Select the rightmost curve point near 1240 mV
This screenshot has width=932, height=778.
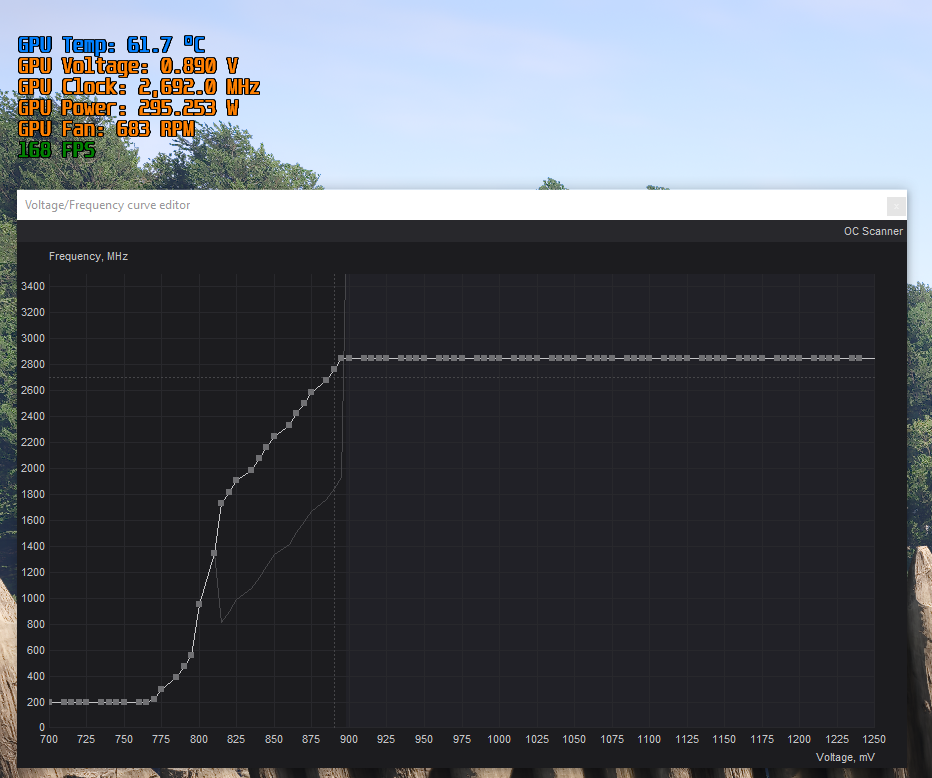coord(859,358)
